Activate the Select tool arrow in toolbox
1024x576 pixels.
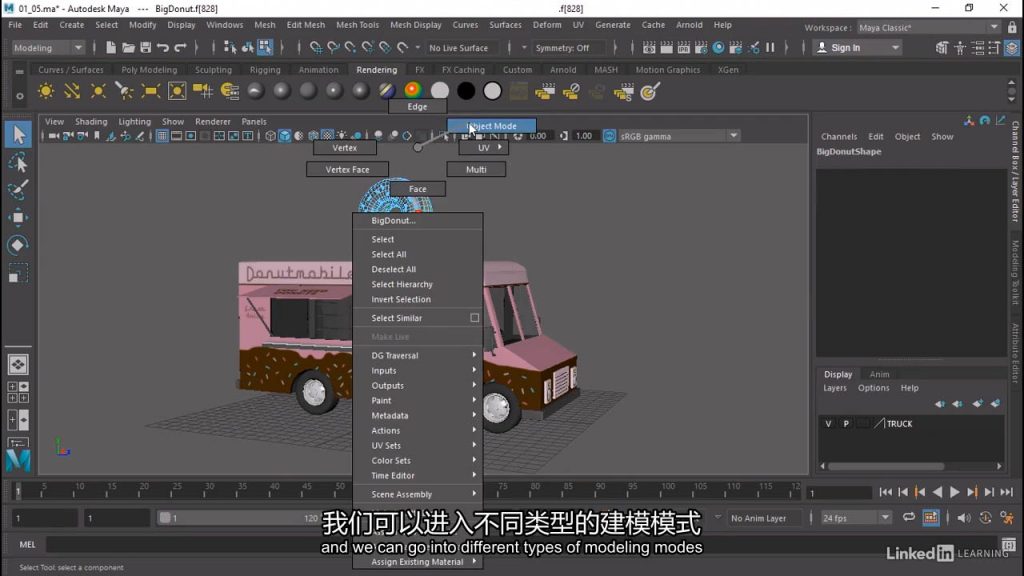coord(18,135)
